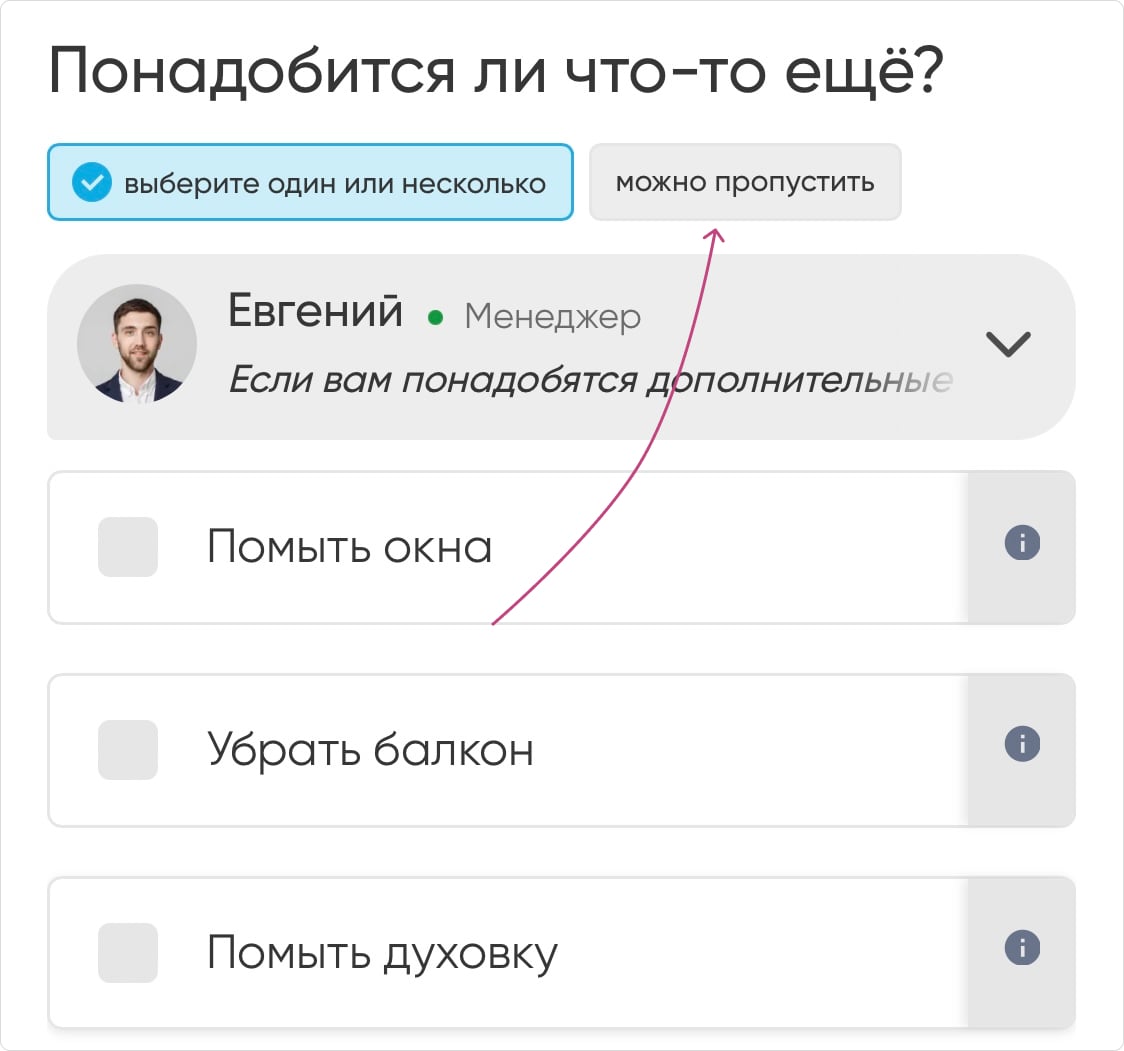Click the blue checkmark icon in the badge
Viewport: 1124px width, 1051px height.
pyautogui.click(x=92, y=183)
